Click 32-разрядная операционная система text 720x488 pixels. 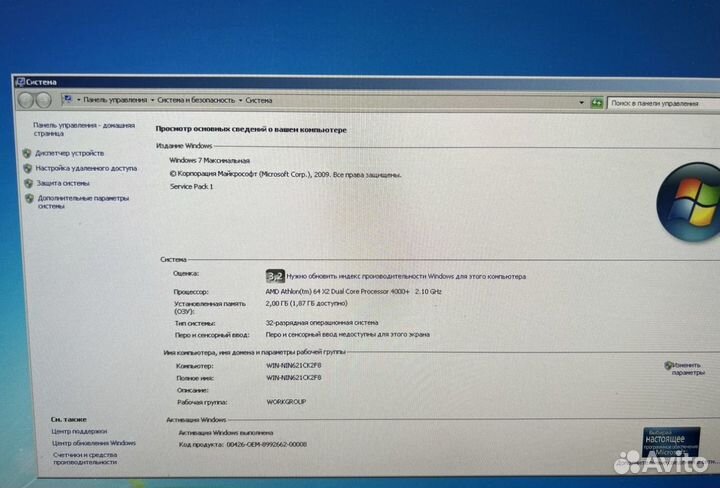pos(322,323)
